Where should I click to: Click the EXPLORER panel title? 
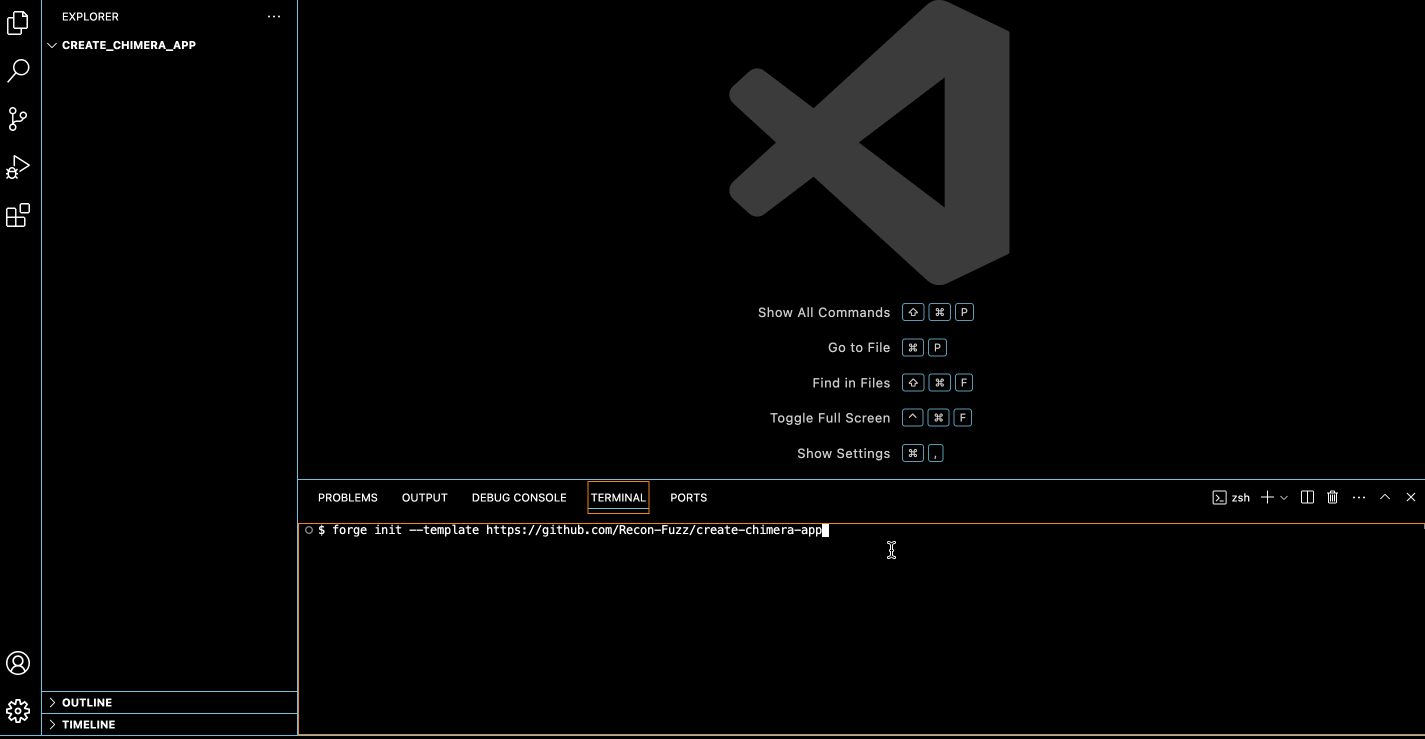(x=90, y=17)
